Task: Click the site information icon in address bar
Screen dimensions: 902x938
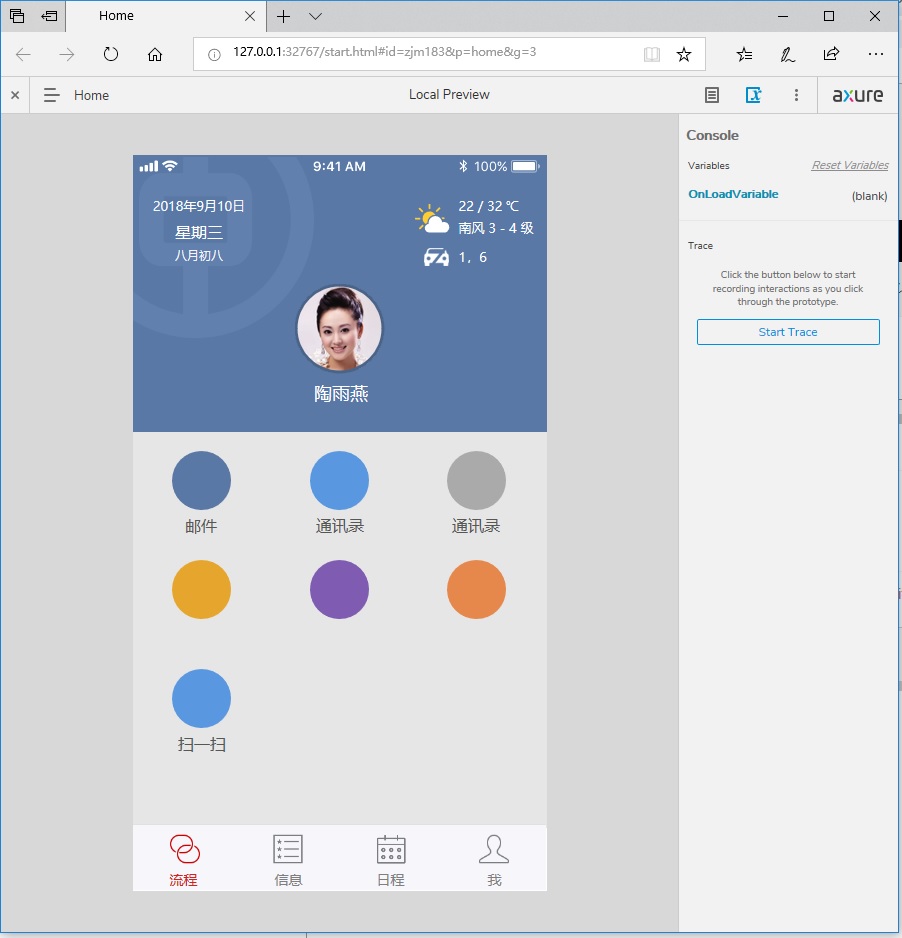Action: [214, 54]
